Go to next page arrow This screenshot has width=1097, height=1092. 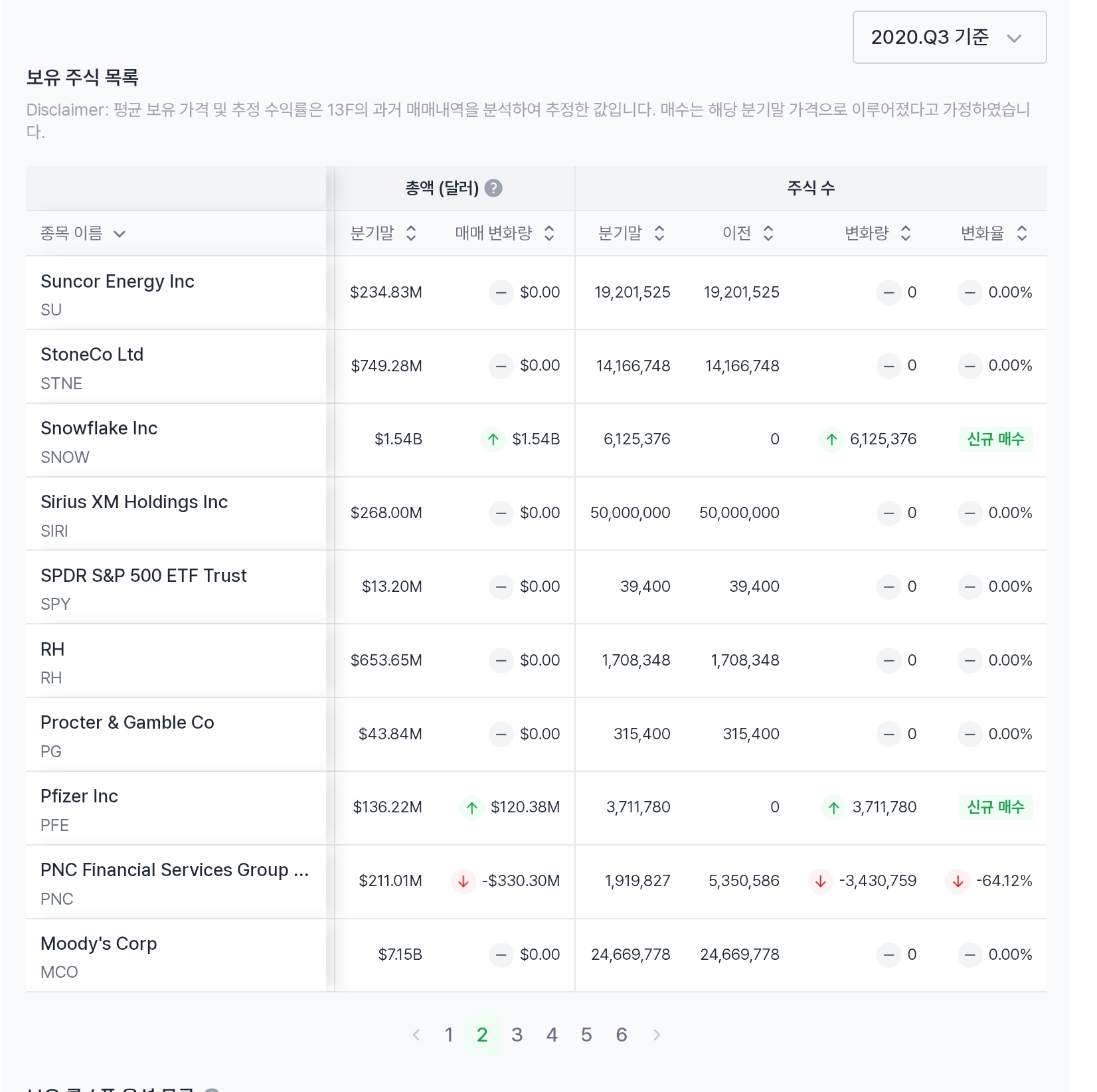657,1035
